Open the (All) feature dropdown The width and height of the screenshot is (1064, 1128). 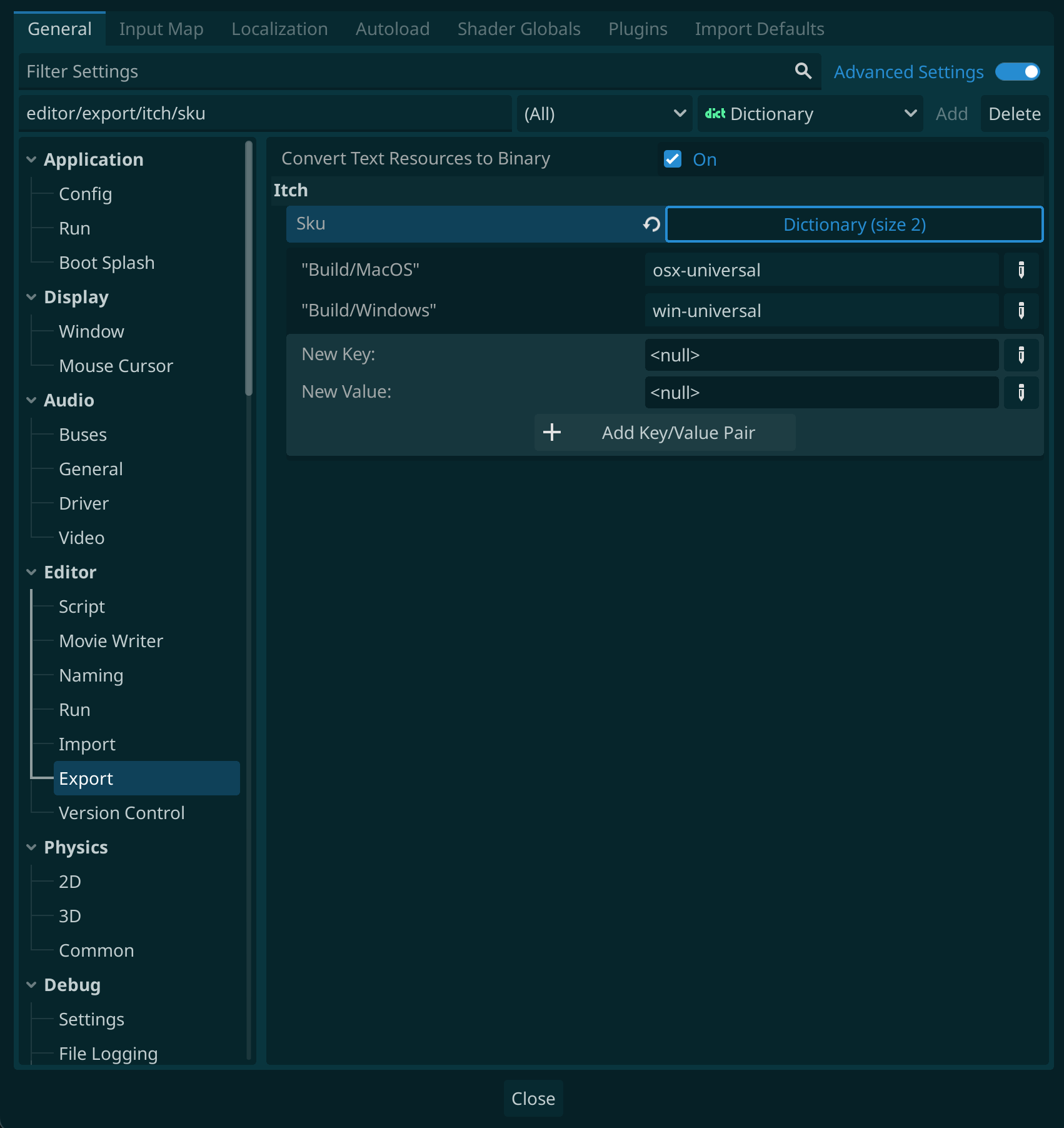[x=604, y=114]
